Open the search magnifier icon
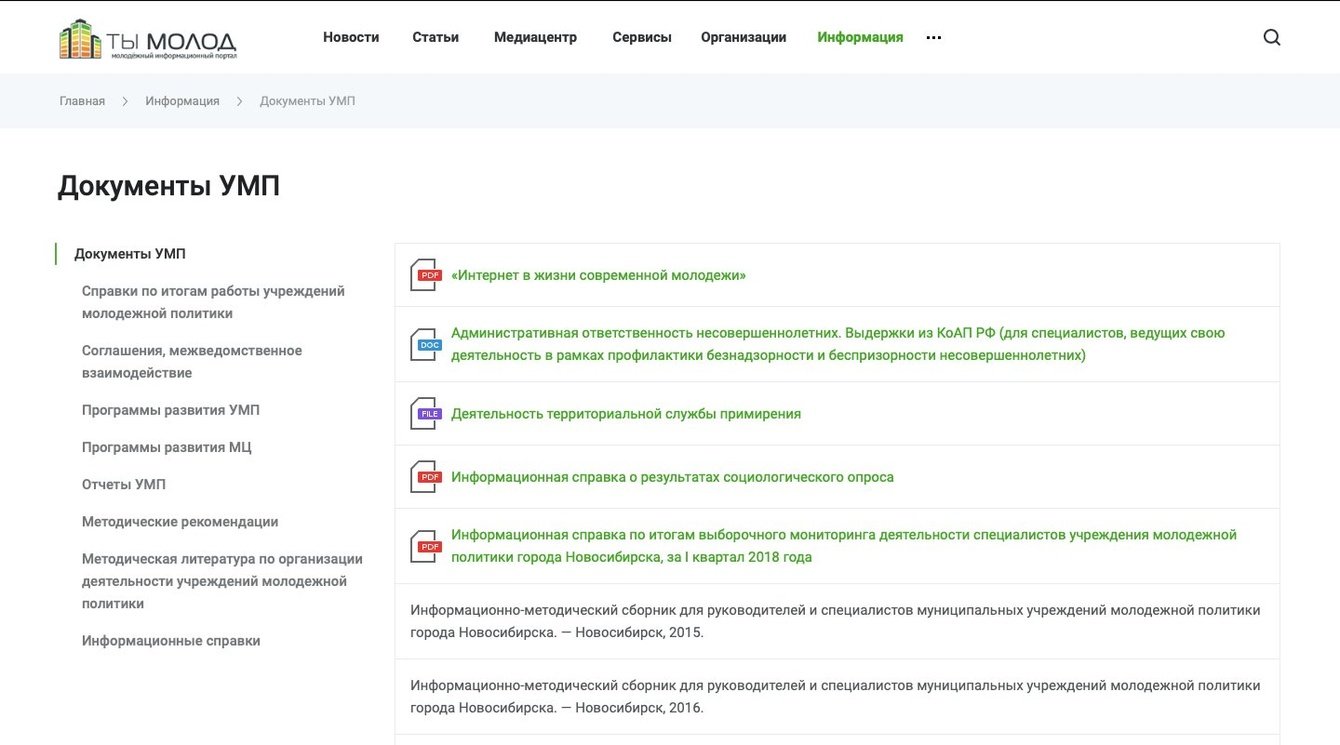1340x745 pixels. click(1271, 38)
